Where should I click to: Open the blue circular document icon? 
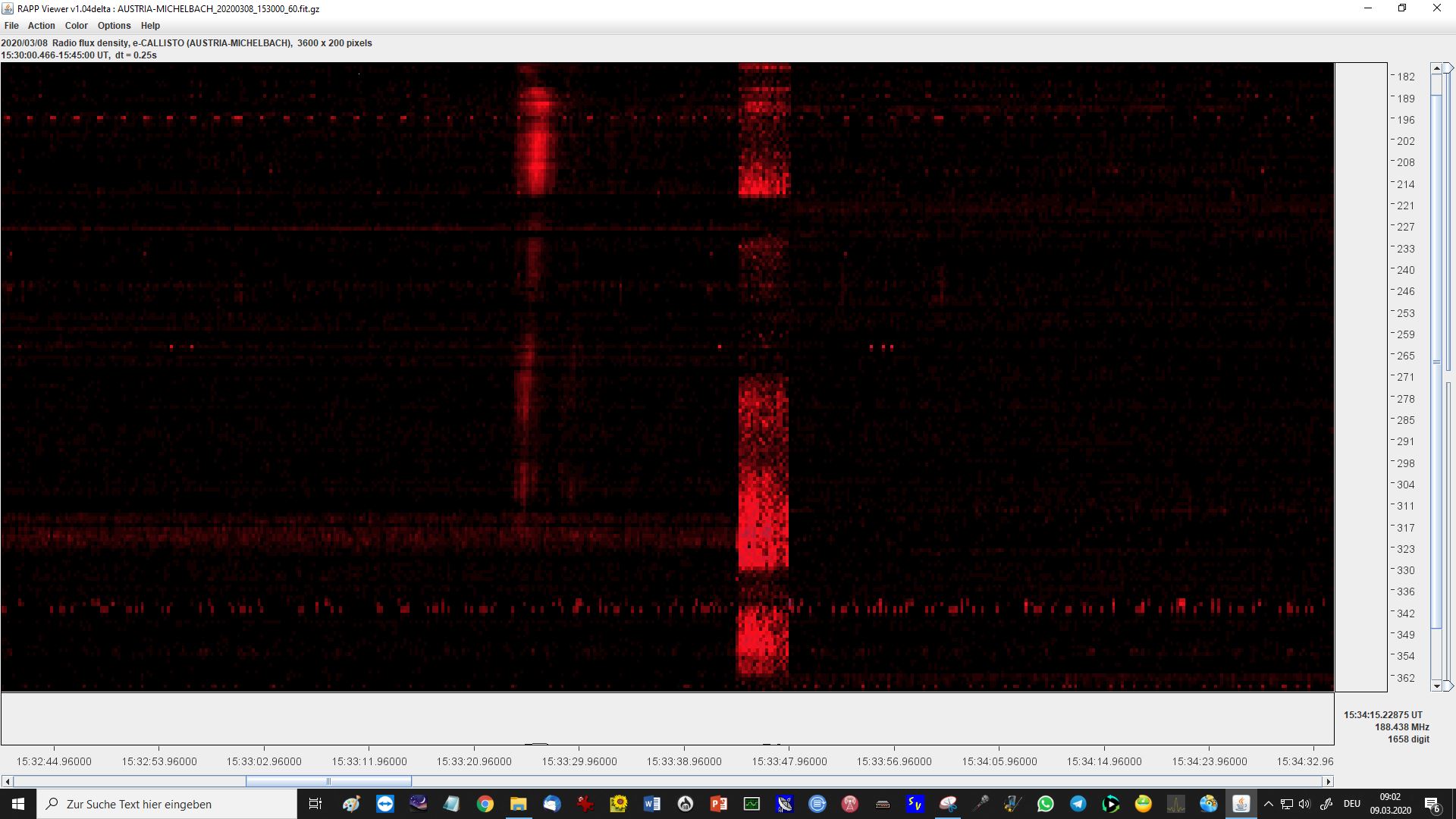(x=817, y=804)
